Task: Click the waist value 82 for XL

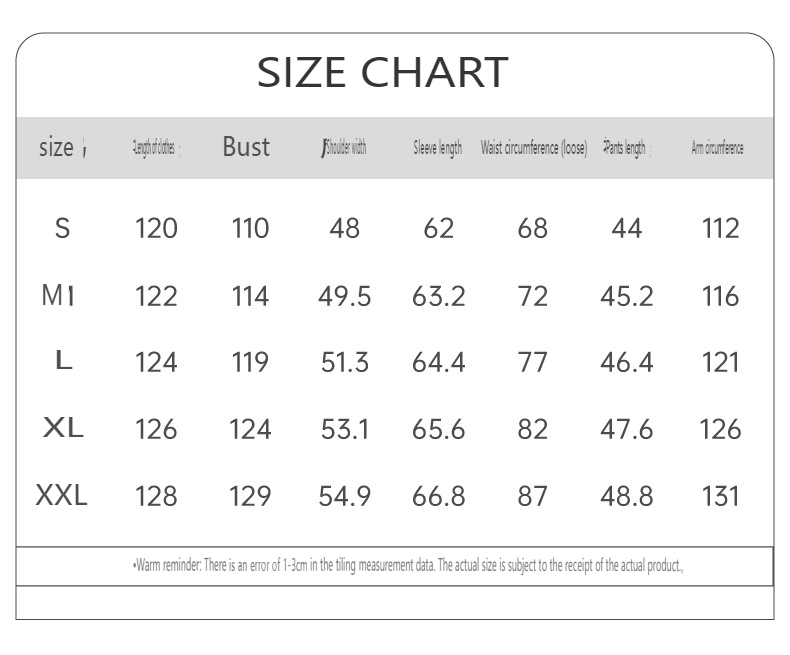Action: click(x=532, y=429)
